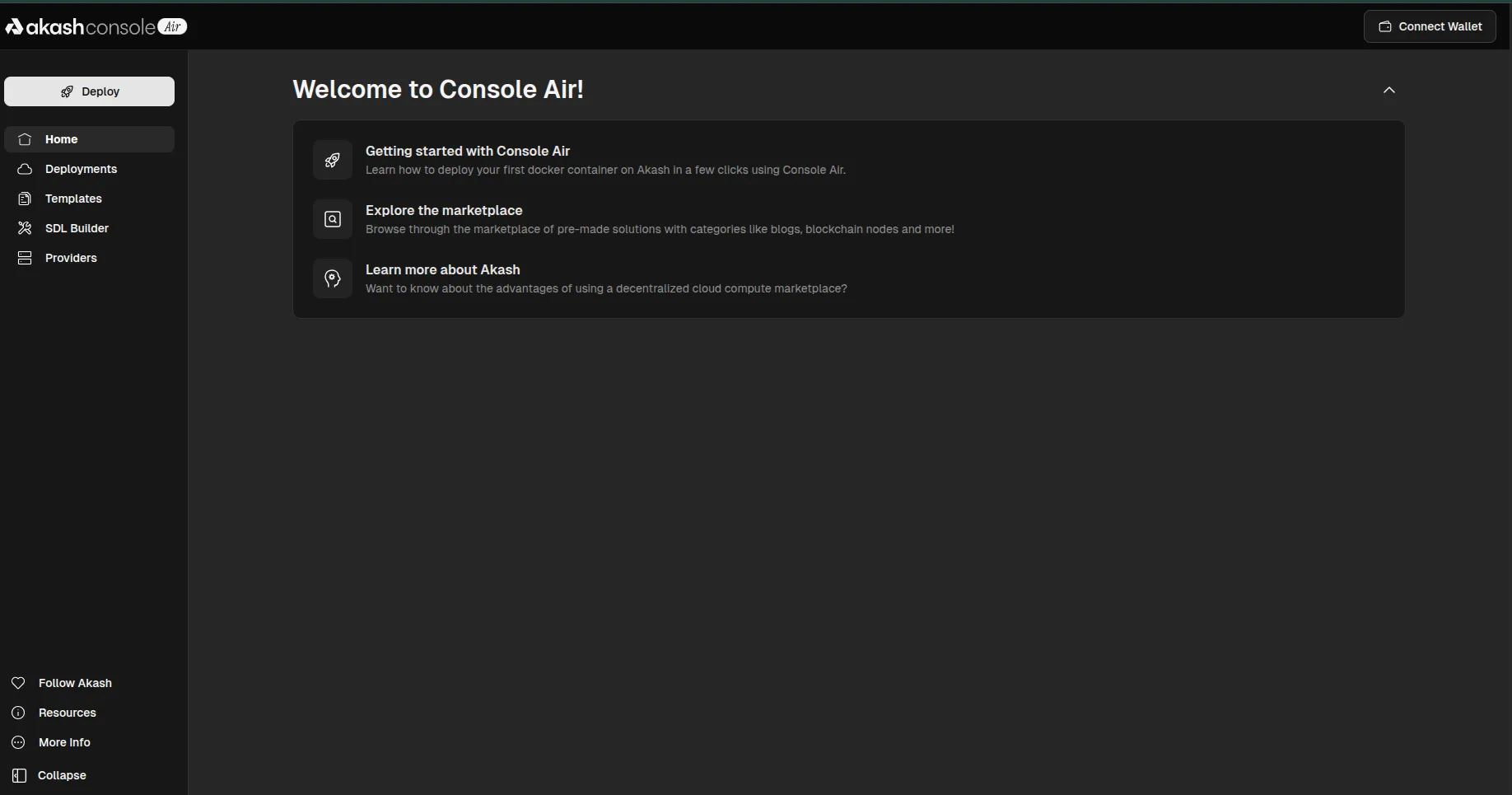The width and height of the screenshot is (1512, 795).
Task: Click the Collapse panel icon
Action: click(20, 775)
